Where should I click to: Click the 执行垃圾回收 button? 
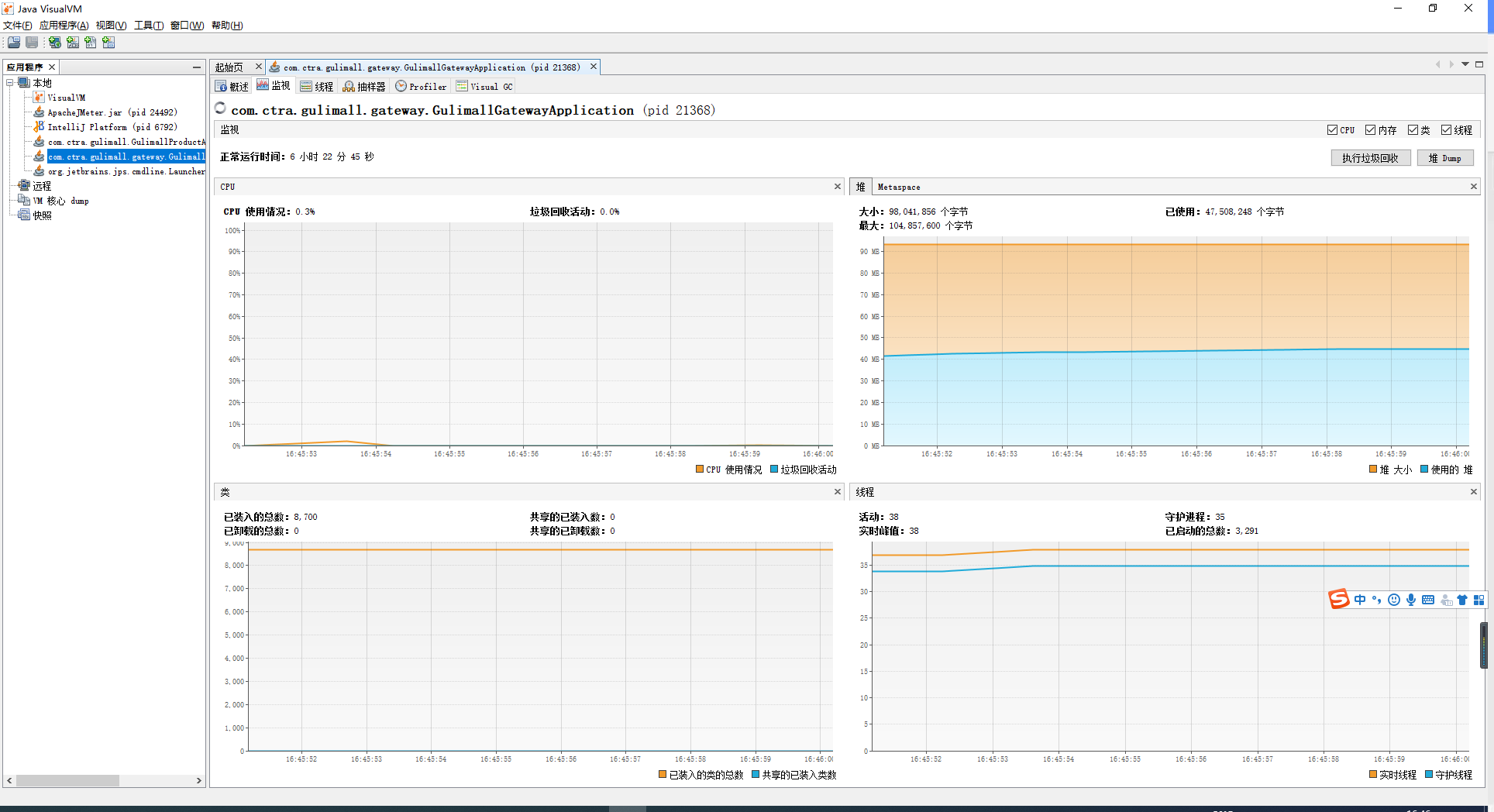click(x=1370, y=157)
